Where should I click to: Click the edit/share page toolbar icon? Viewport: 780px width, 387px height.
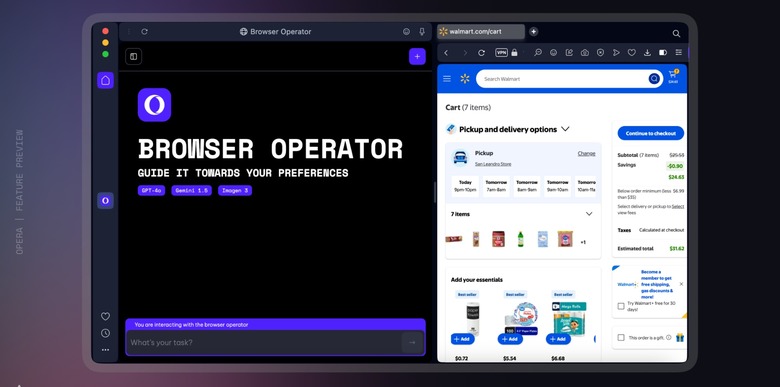point(569,52)
